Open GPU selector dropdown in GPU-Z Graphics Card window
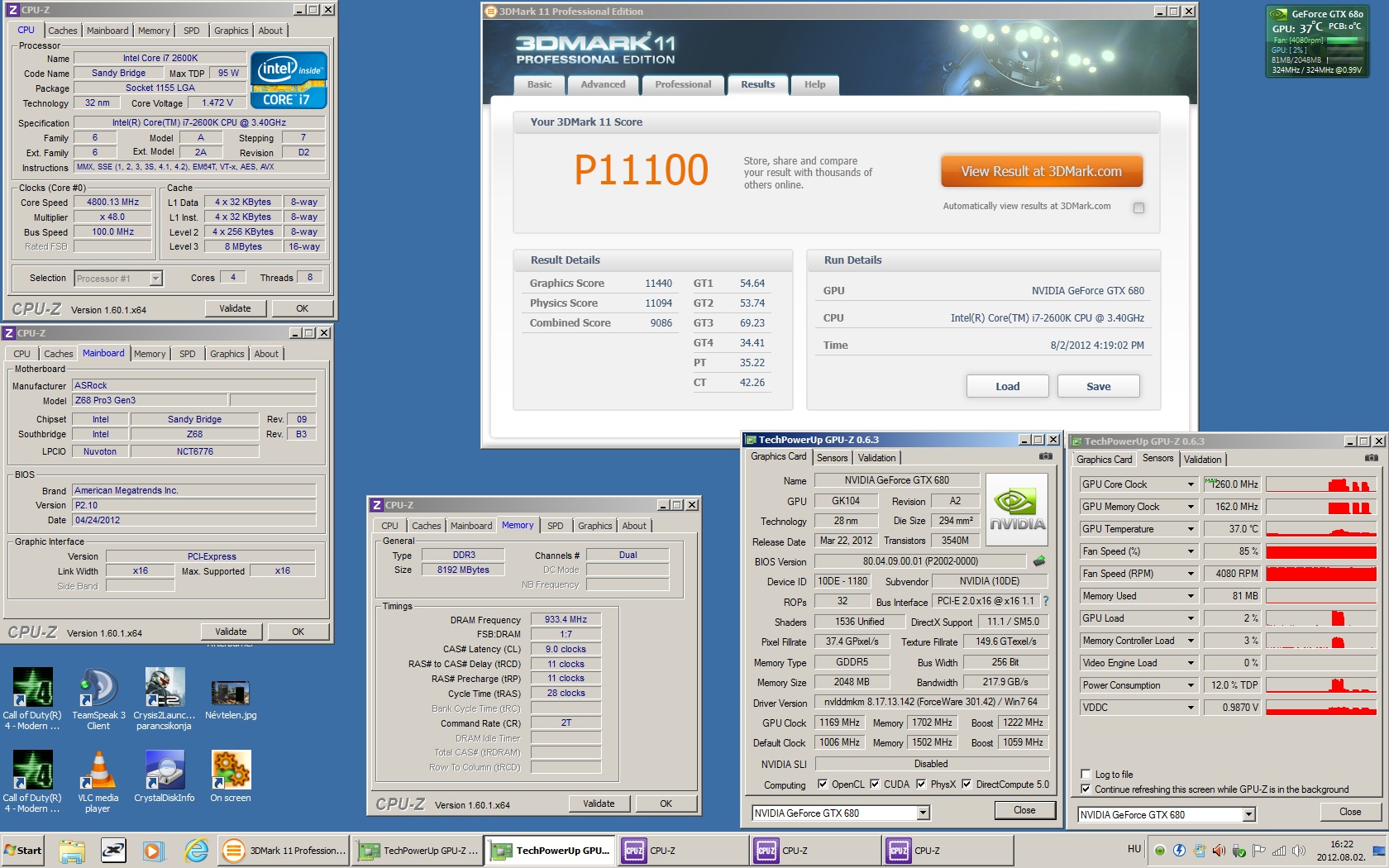This screenshot has height=868, width=1389. [x=924, y=813]
